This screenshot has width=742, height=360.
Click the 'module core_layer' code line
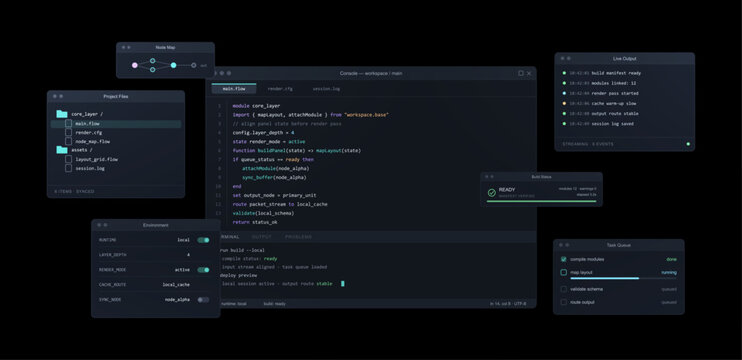[256, 106]
